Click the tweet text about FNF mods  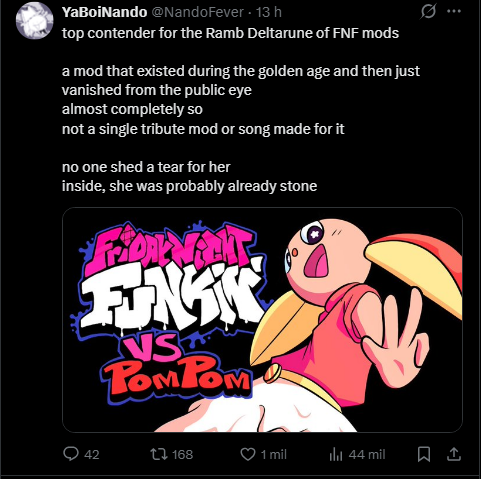(x=241, y=109)
